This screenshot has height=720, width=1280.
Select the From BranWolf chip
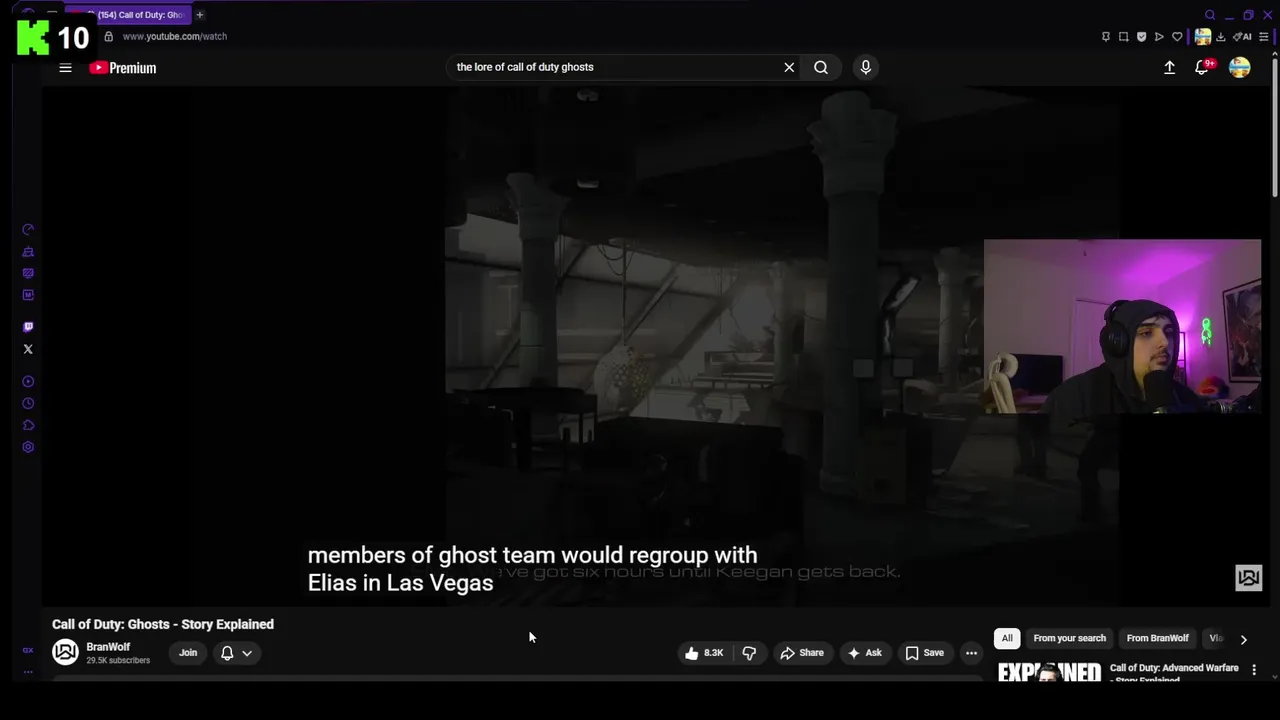tap(1157, 638)
